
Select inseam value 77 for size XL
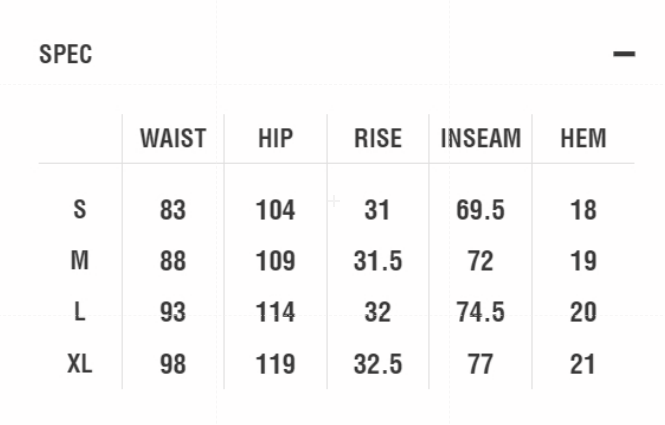[x=480, y=364]
